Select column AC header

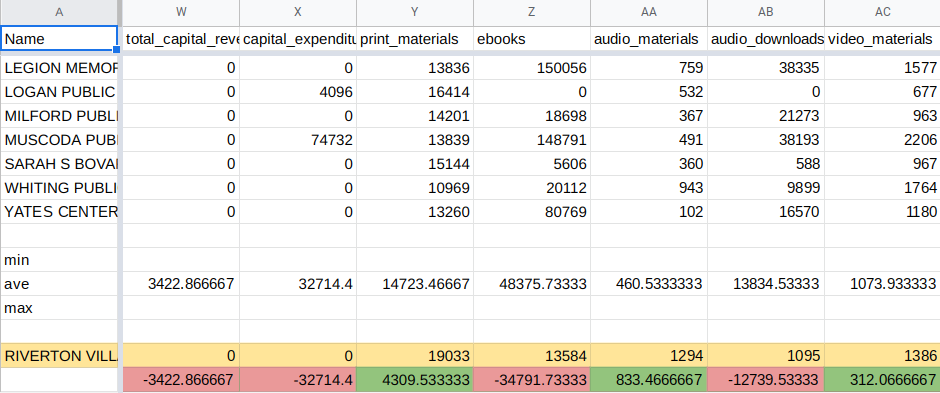coord(882,12)
